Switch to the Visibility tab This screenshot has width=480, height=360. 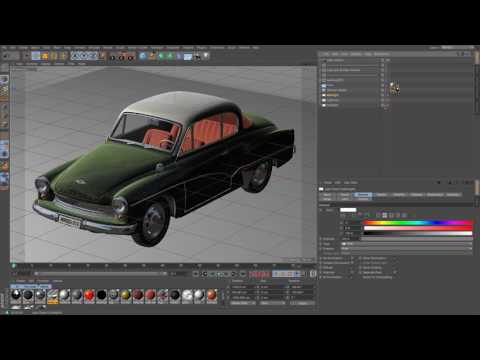[x=399, y=195]
